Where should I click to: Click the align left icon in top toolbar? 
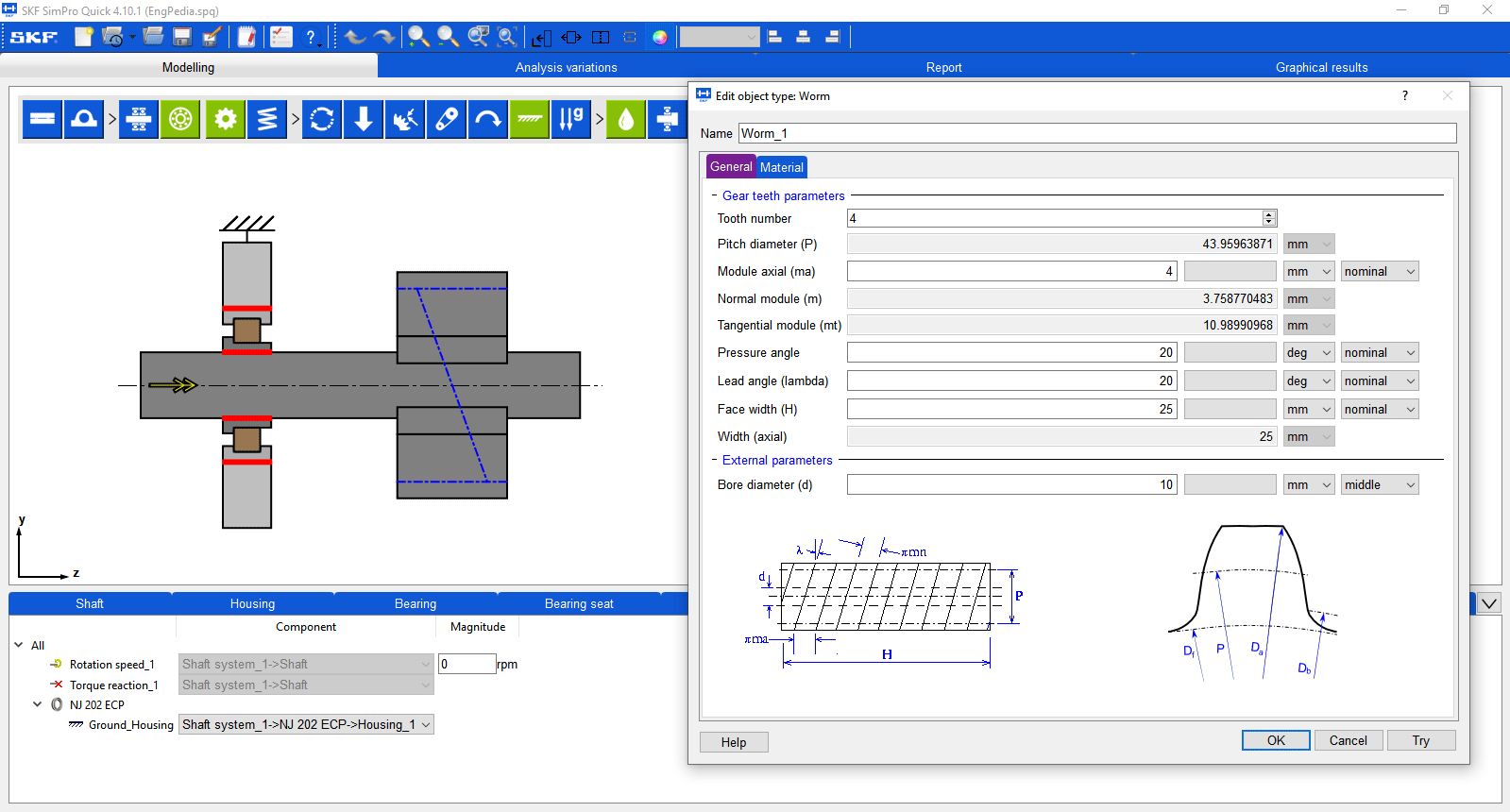pyautogui.click(x=774, y=37)
